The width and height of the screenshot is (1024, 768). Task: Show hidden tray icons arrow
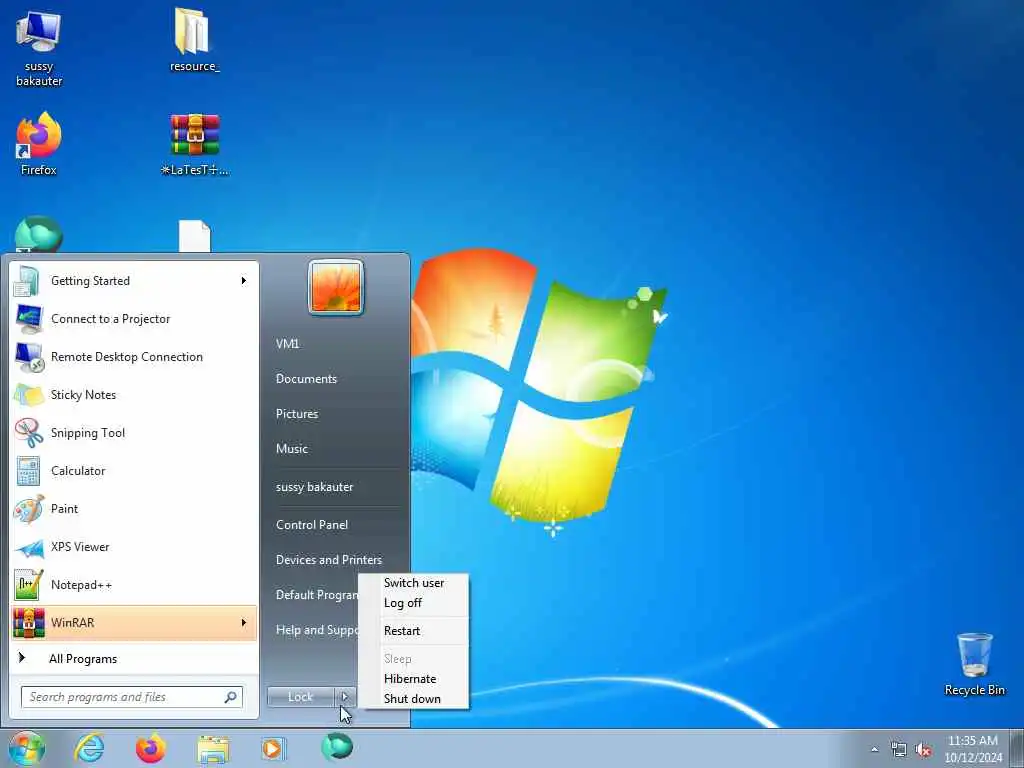coord(874,750)
